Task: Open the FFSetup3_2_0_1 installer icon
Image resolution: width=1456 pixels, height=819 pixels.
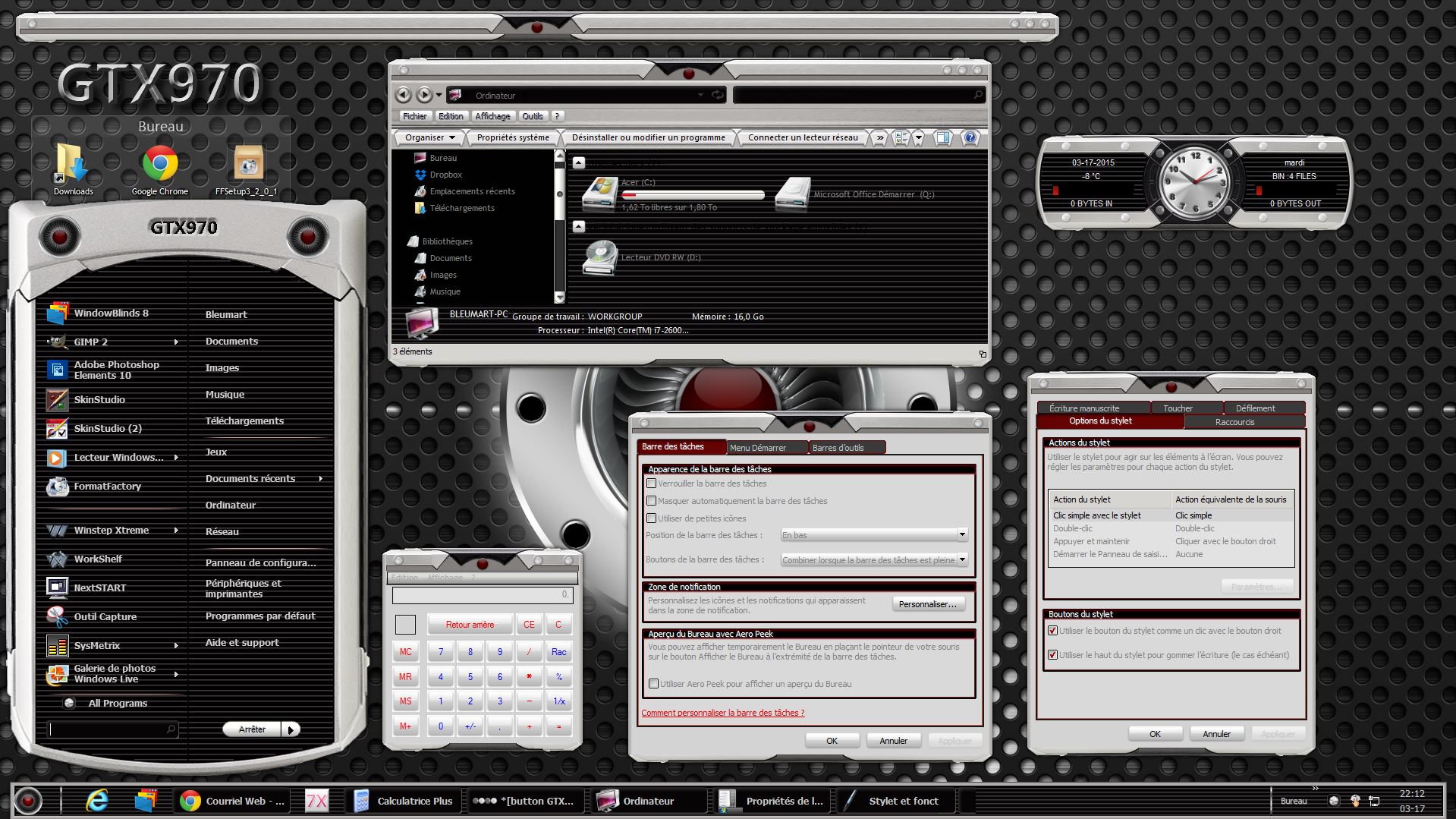Action: click(248, 164)
